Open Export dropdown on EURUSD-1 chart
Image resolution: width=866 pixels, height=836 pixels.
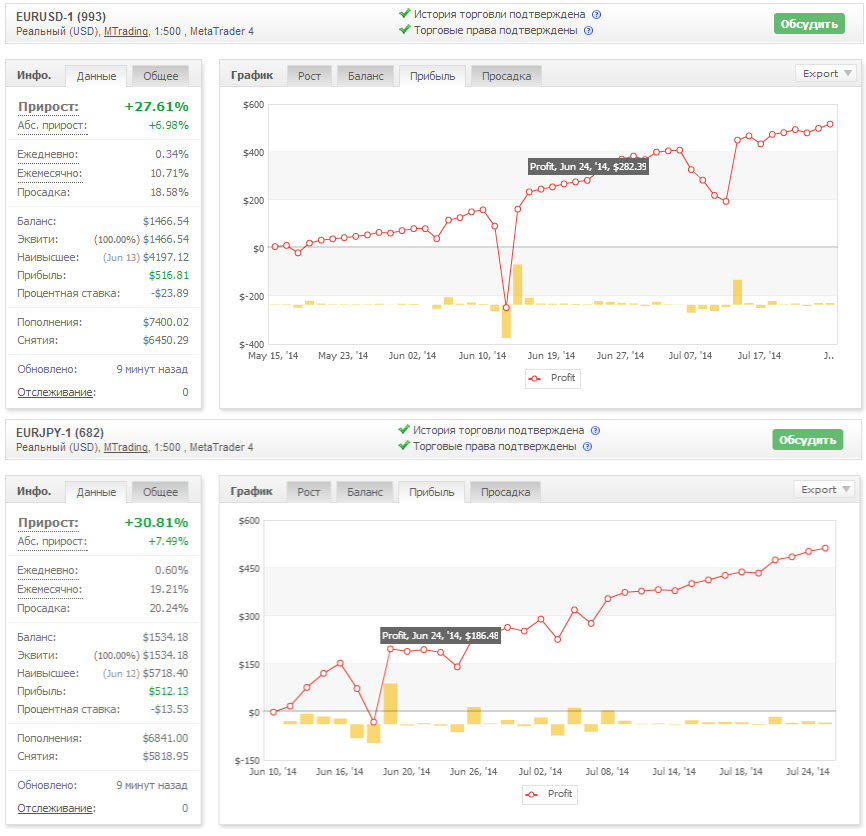click(x=826, y=73)
